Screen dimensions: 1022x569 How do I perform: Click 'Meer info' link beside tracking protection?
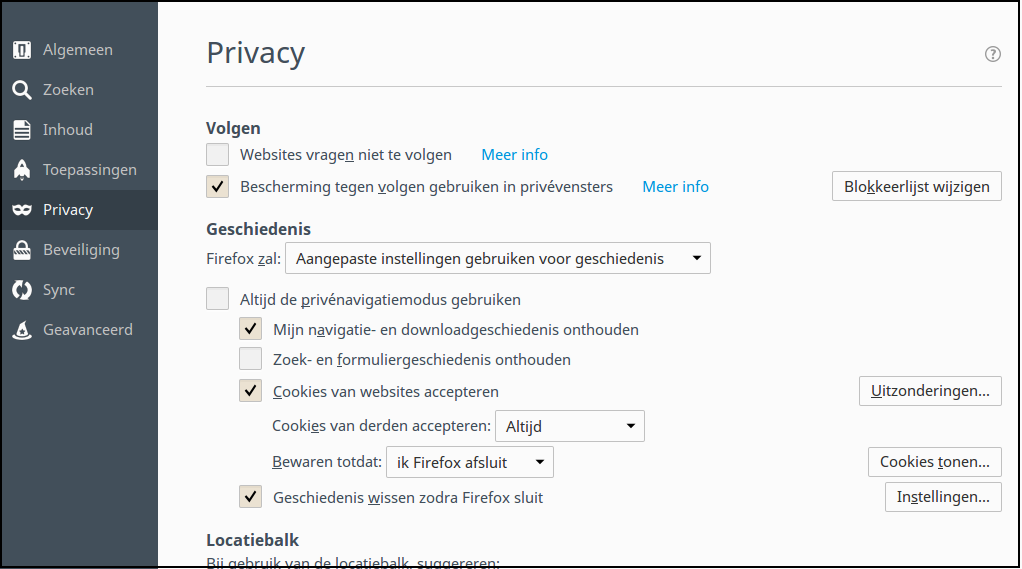click(675, 187)
